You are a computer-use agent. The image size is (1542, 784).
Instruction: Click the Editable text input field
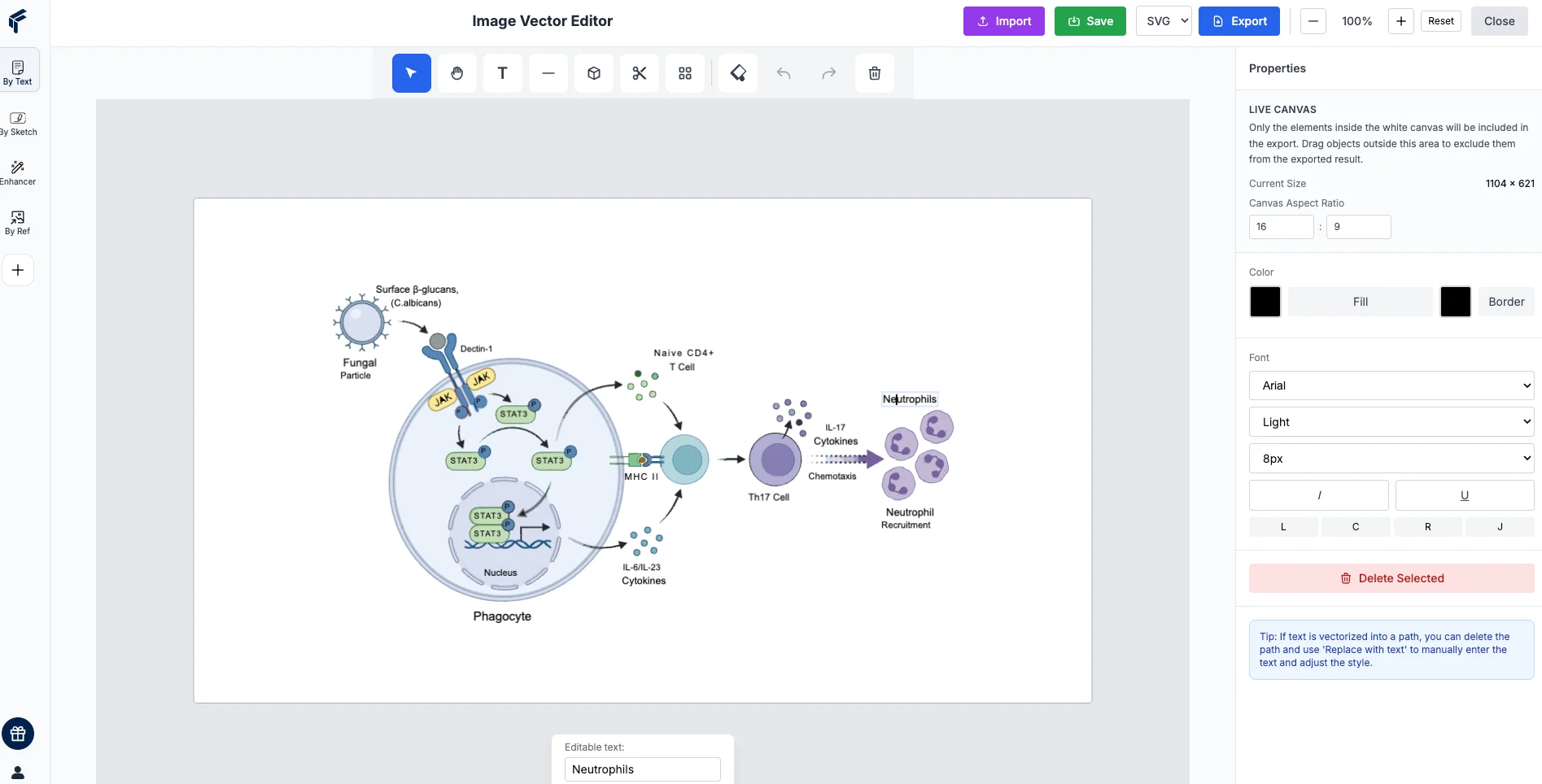coord(642,769)
